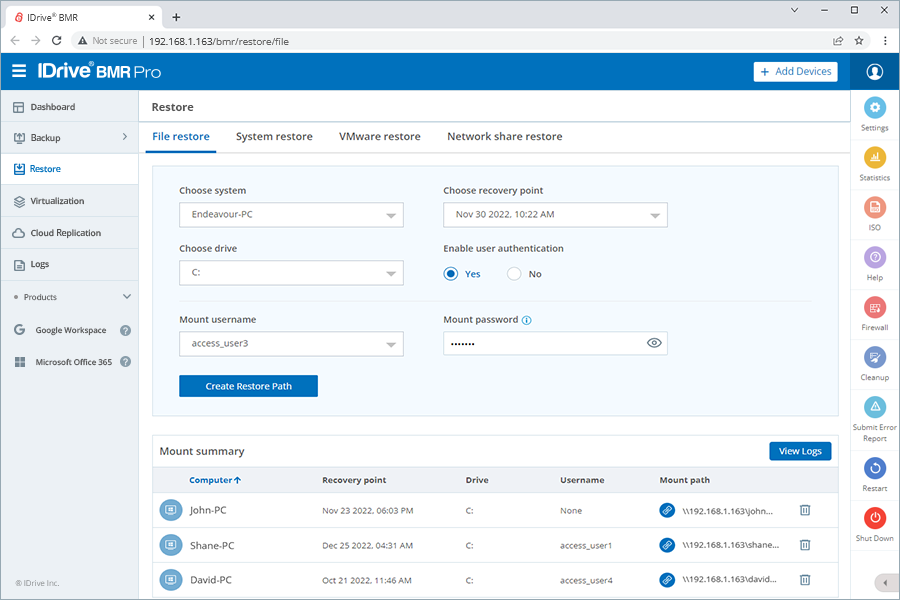Open the Choose recovery point dropdown
This screenshot has height=600, width=900.
click(x=555, y=215)
